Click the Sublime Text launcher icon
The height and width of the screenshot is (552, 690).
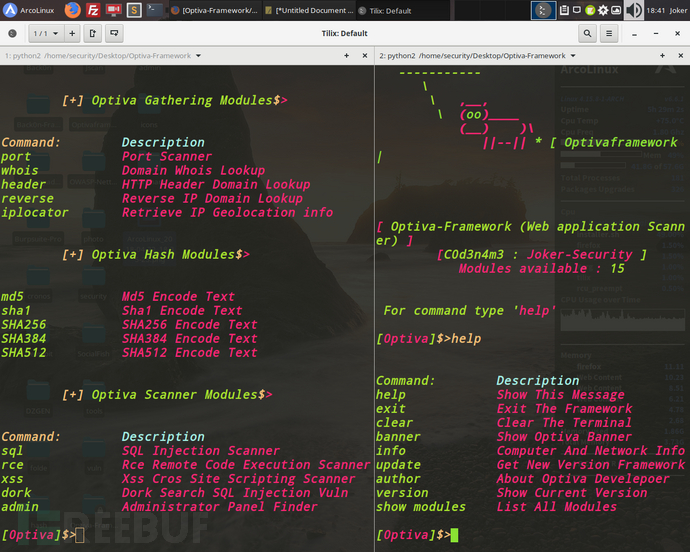134,10
